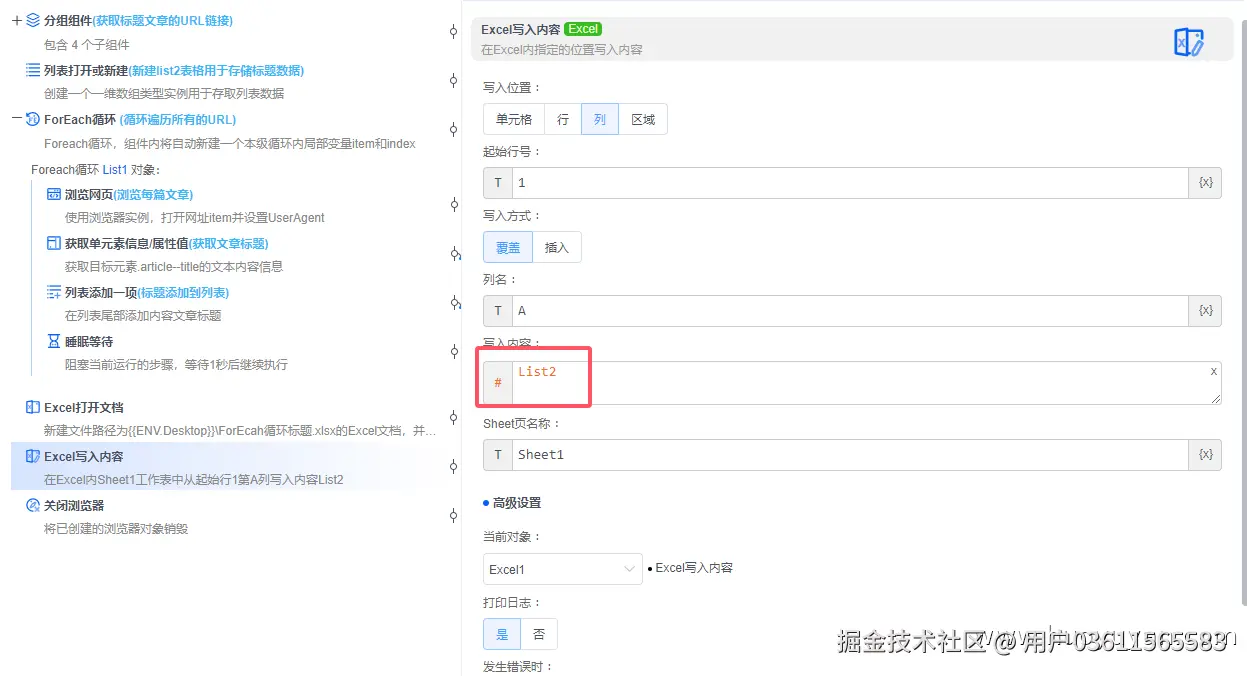The image size is (1247, 676).
Task: Click the List2 value inside the red box
Action: click(538, 371)
